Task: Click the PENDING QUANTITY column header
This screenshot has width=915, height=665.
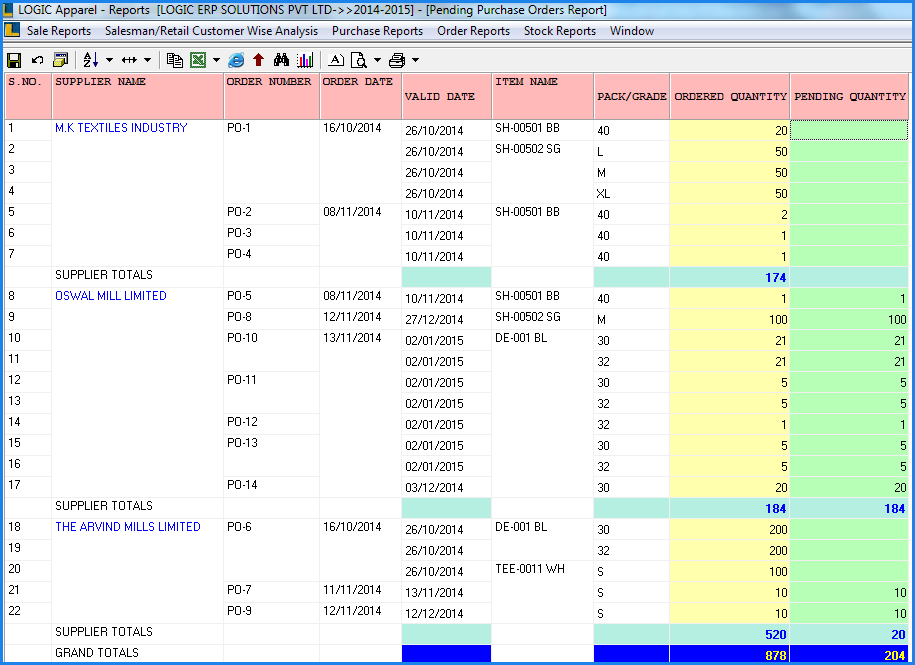Action: click(850, 96)
